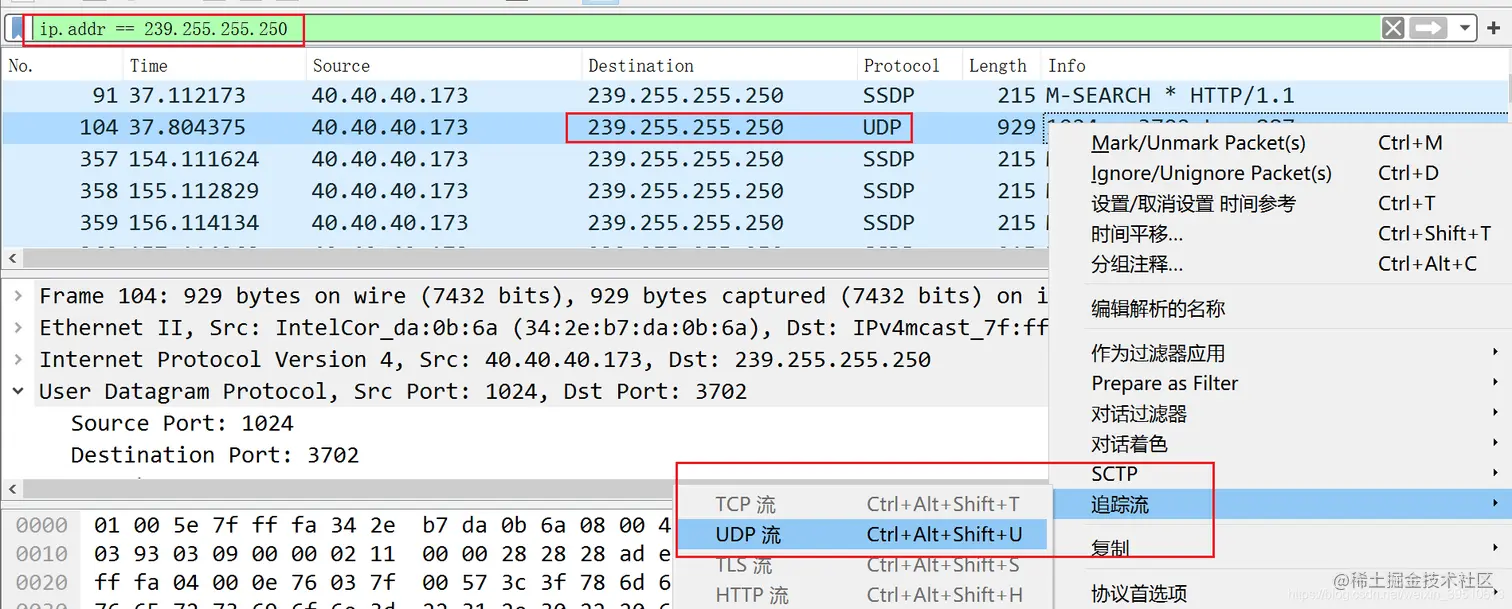The width and height of the screenshot is (1512, 609).
Task: Click hex offset 0000 row
Action: point(338,525)
